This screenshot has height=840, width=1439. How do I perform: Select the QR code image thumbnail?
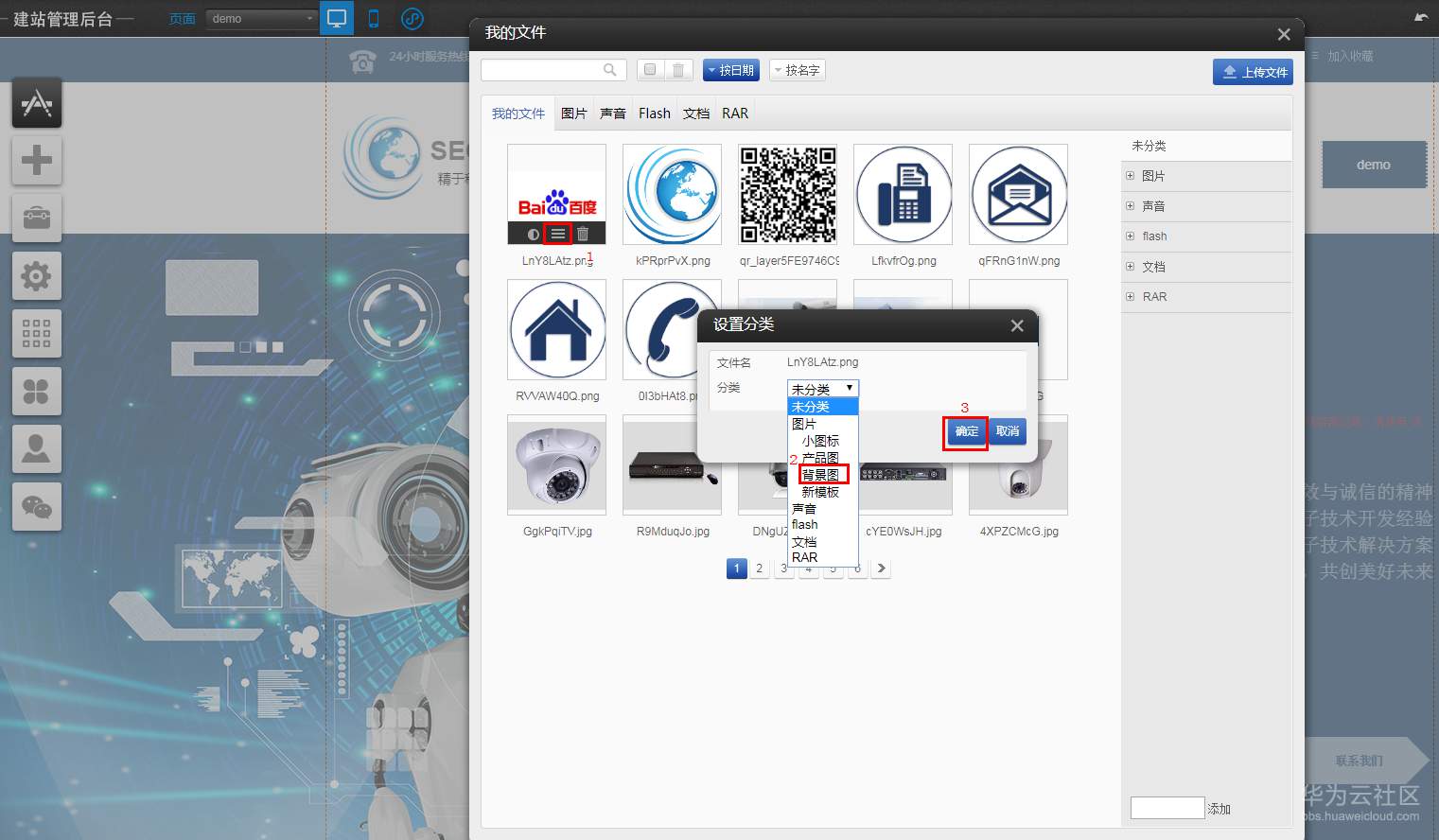point(787,194)
